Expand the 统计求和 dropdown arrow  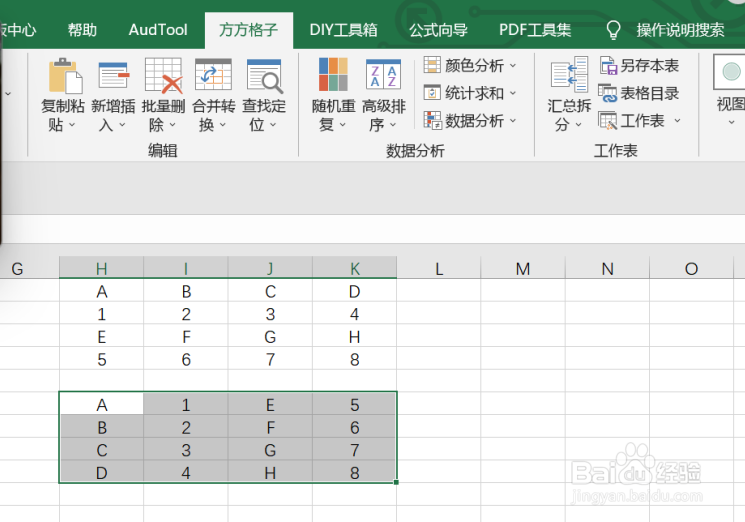[x=513, y=93]
